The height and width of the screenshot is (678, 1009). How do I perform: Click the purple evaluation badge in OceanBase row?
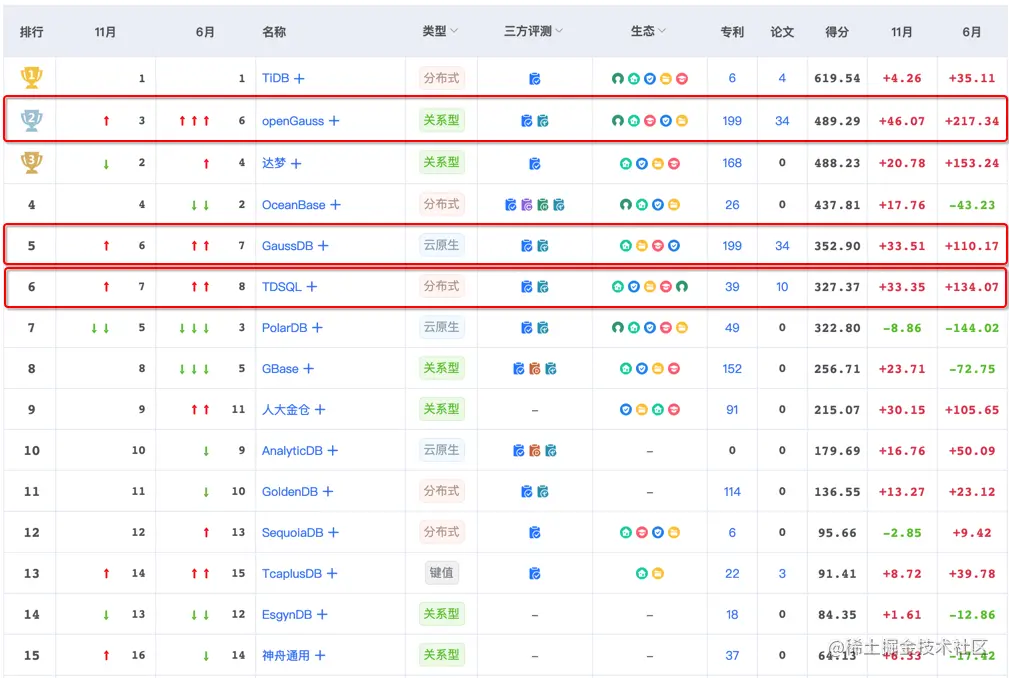[527, 205]
